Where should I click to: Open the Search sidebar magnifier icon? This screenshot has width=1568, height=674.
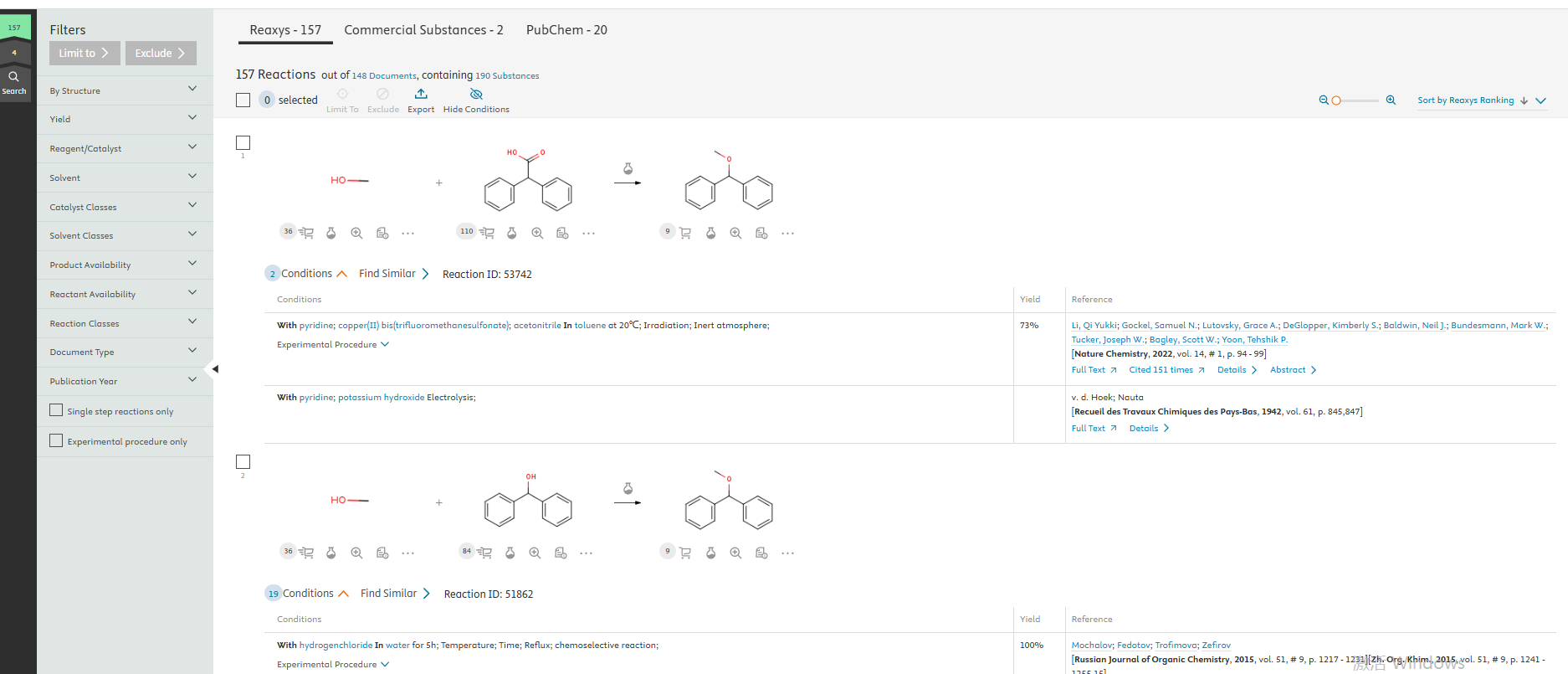click(x=14, y=76)
